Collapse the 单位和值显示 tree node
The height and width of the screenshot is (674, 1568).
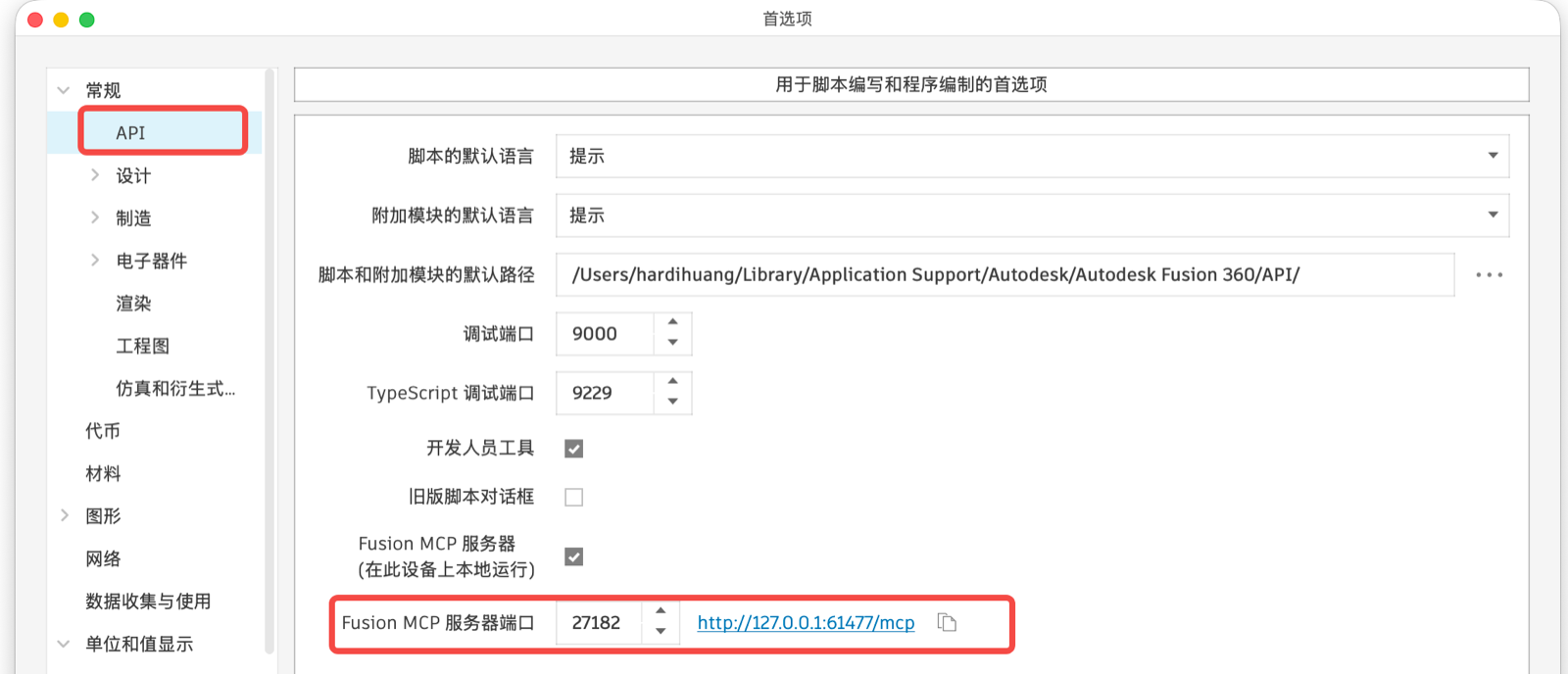[x=64, y=644]
